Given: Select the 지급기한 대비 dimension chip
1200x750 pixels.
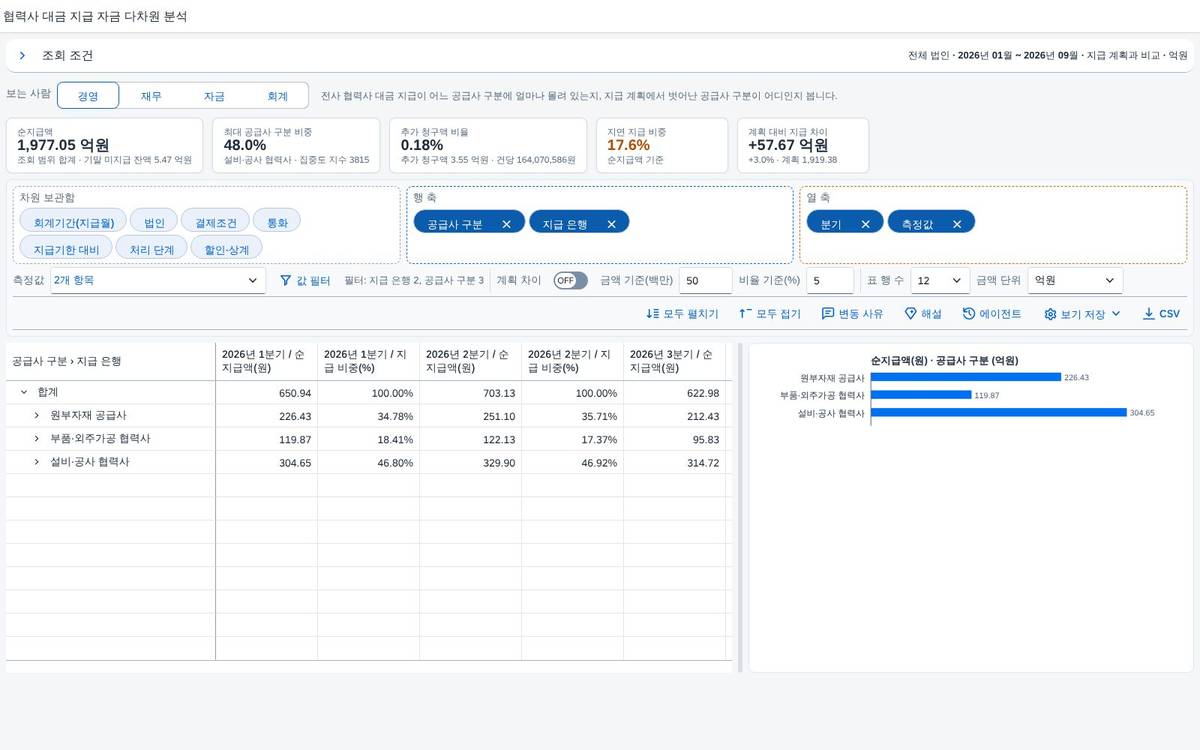Looking at the screenshot, I should [66, 248].
